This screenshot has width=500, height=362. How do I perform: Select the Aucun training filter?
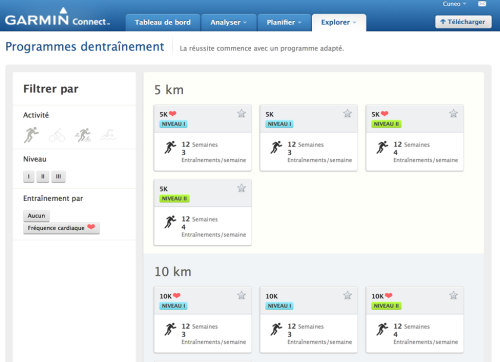pos(36,216)
